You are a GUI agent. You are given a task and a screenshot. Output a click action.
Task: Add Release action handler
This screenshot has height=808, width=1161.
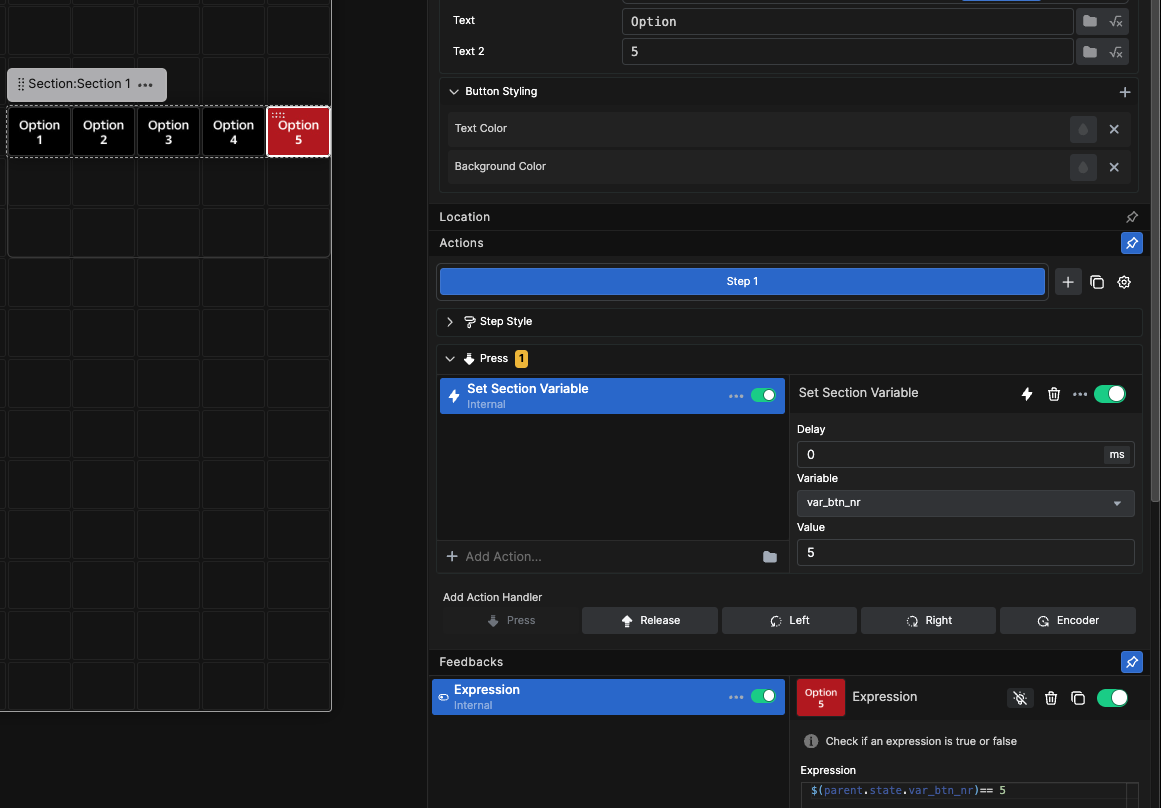pyautogui.click(x=649, y=621)
